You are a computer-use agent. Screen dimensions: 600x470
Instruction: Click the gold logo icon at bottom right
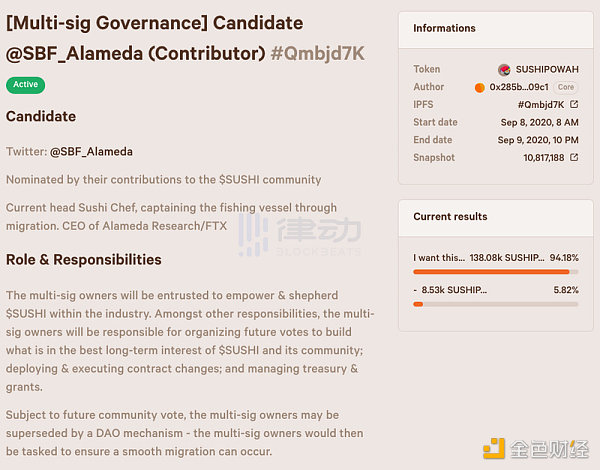coord(492,448)
